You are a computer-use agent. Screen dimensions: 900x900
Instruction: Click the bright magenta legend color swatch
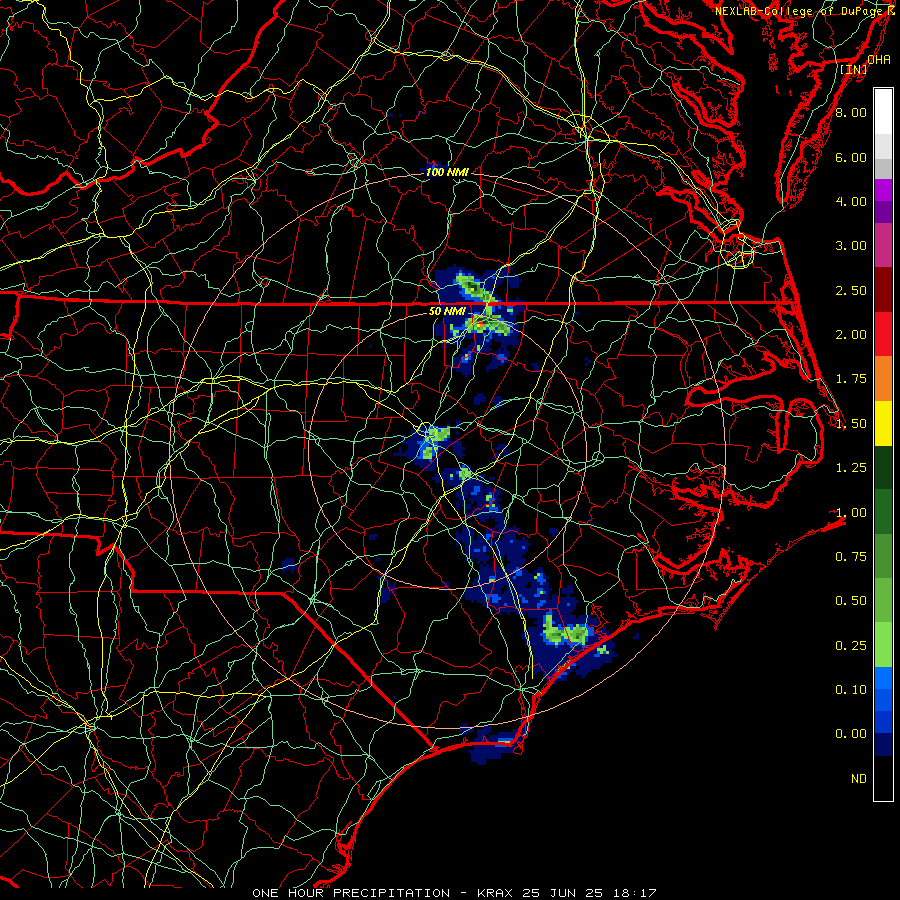(x=883, y=190)
